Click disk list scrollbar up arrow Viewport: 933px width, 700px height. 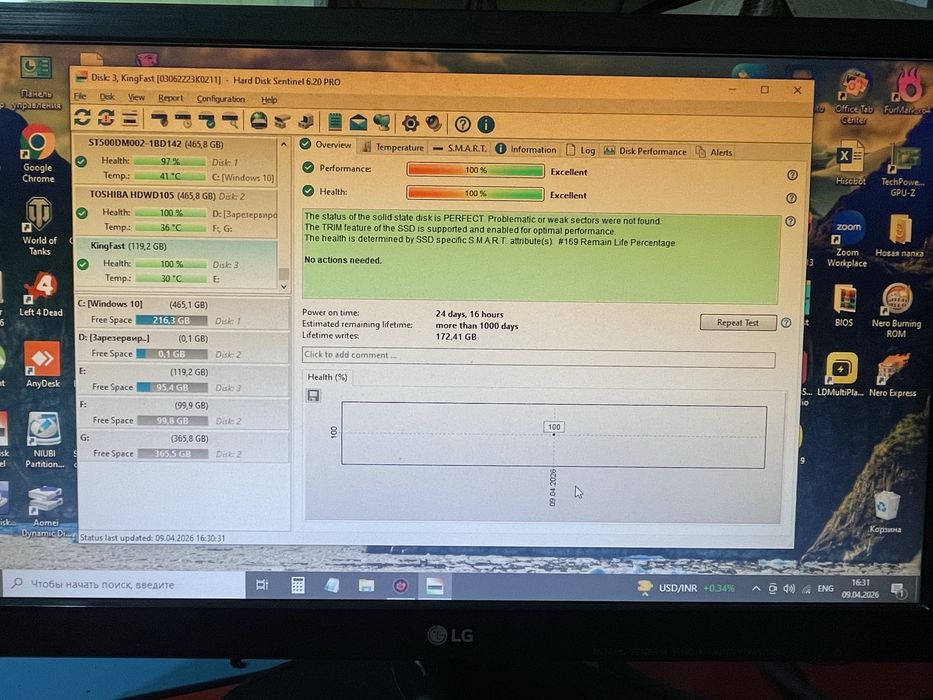coord(284,145)
